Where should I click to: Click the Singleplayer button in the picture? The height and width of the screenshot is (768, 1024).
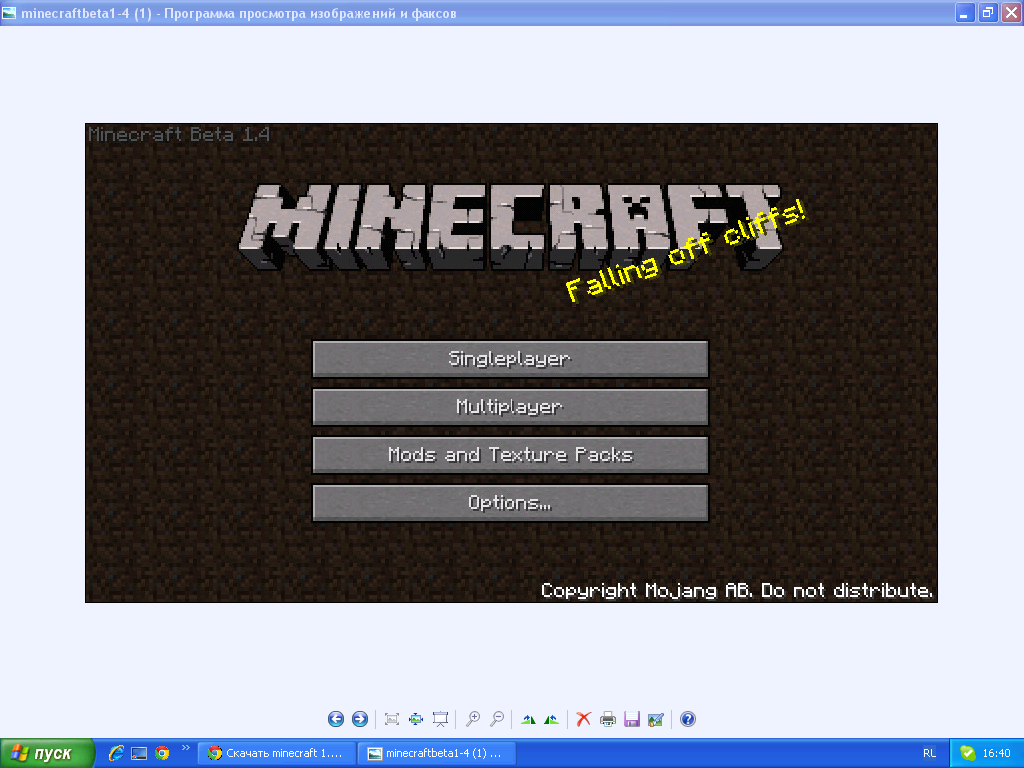pos(510,359)
